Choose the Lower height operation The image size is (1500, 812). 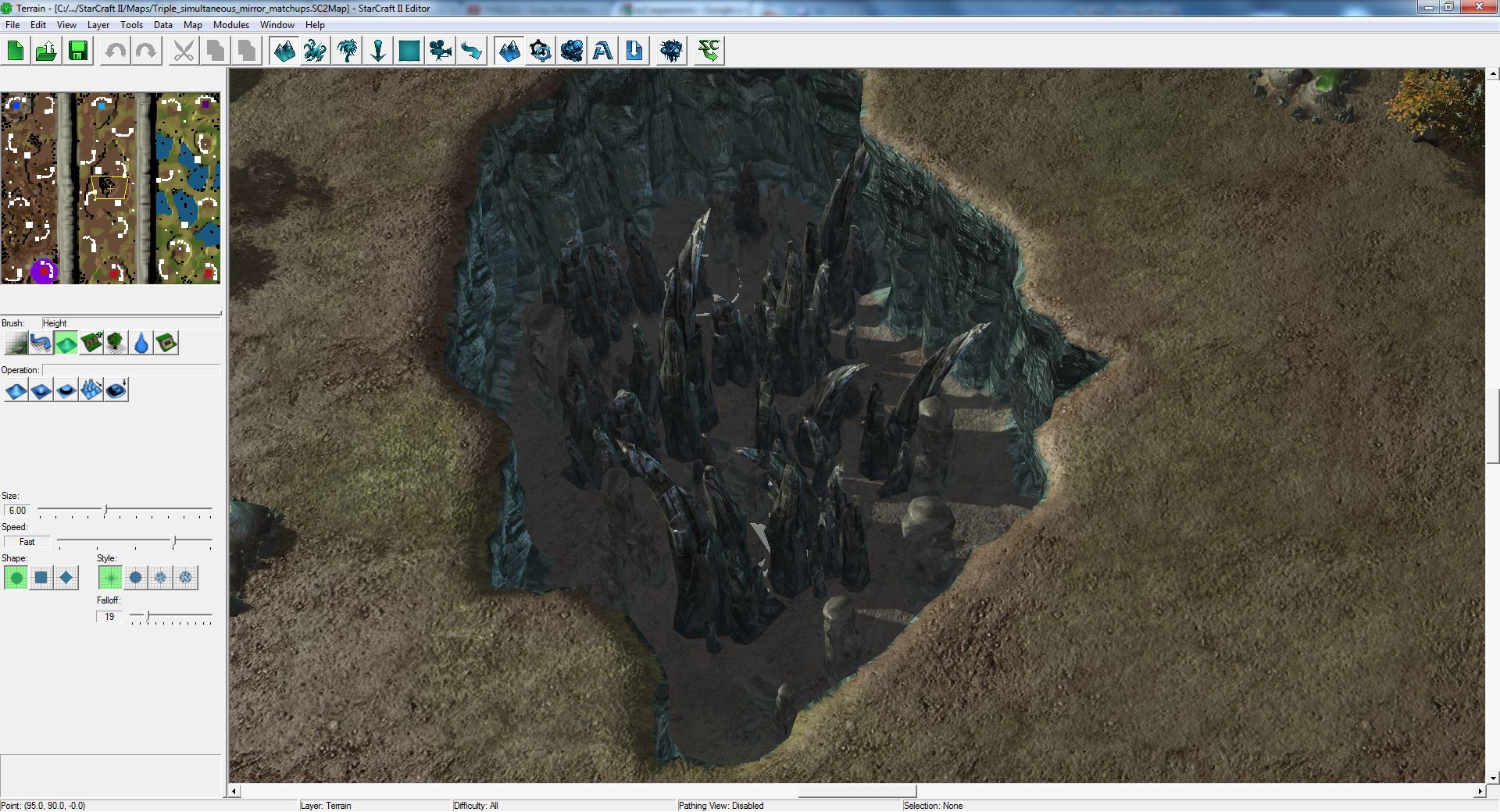(x=41, y=390)
